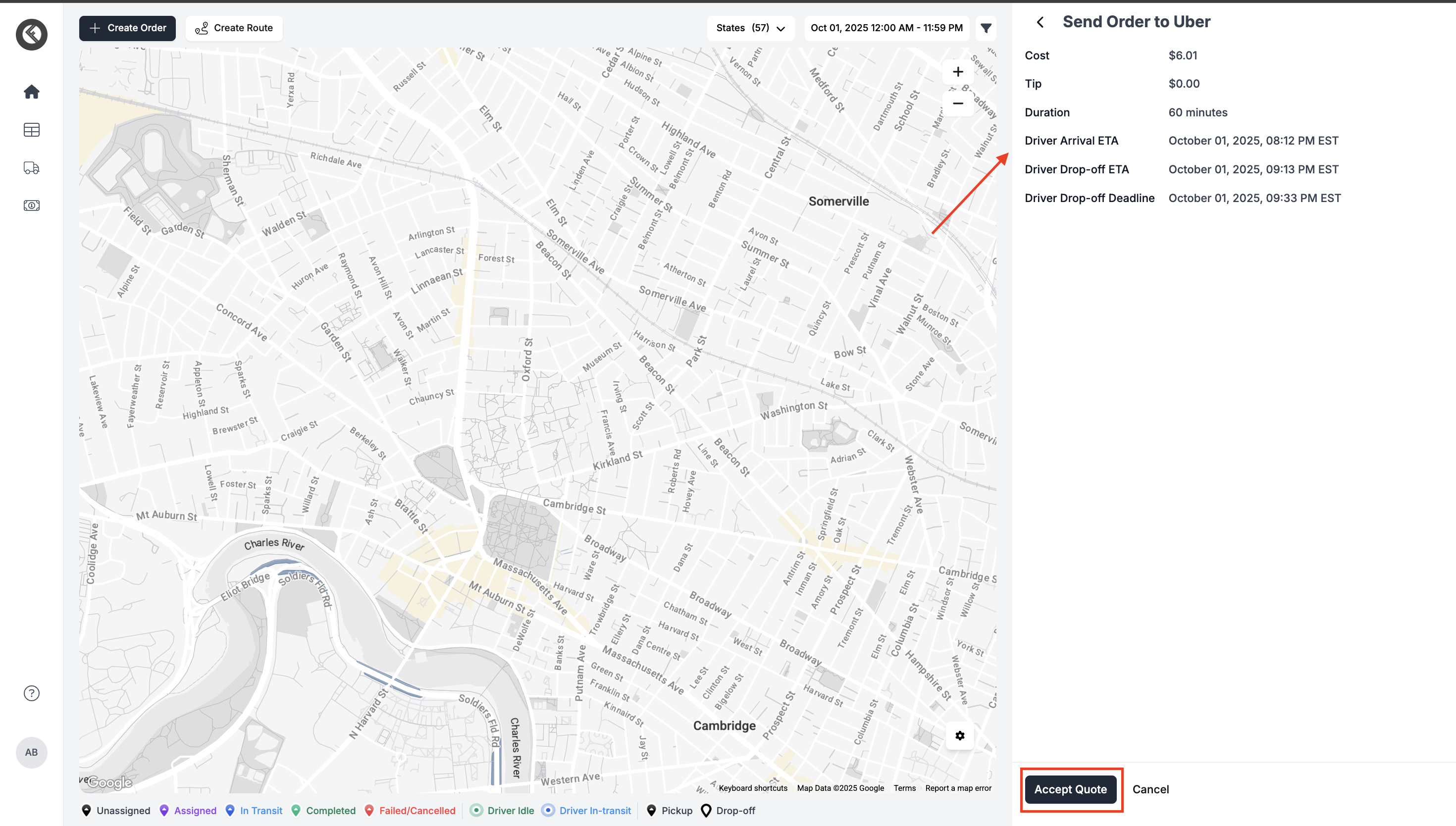Zoom out on the map
The width and height of the screenshot is (1456, 826).
[x=958, y=103]
